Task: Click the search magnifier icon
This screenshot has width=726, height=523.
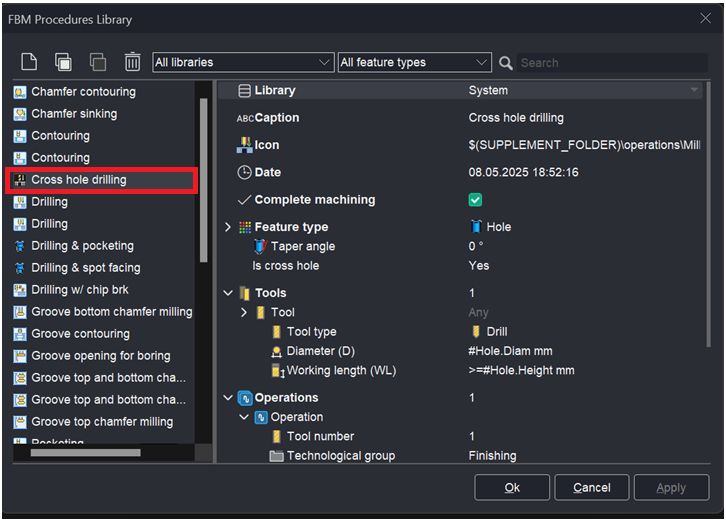Action: [506, 63]
